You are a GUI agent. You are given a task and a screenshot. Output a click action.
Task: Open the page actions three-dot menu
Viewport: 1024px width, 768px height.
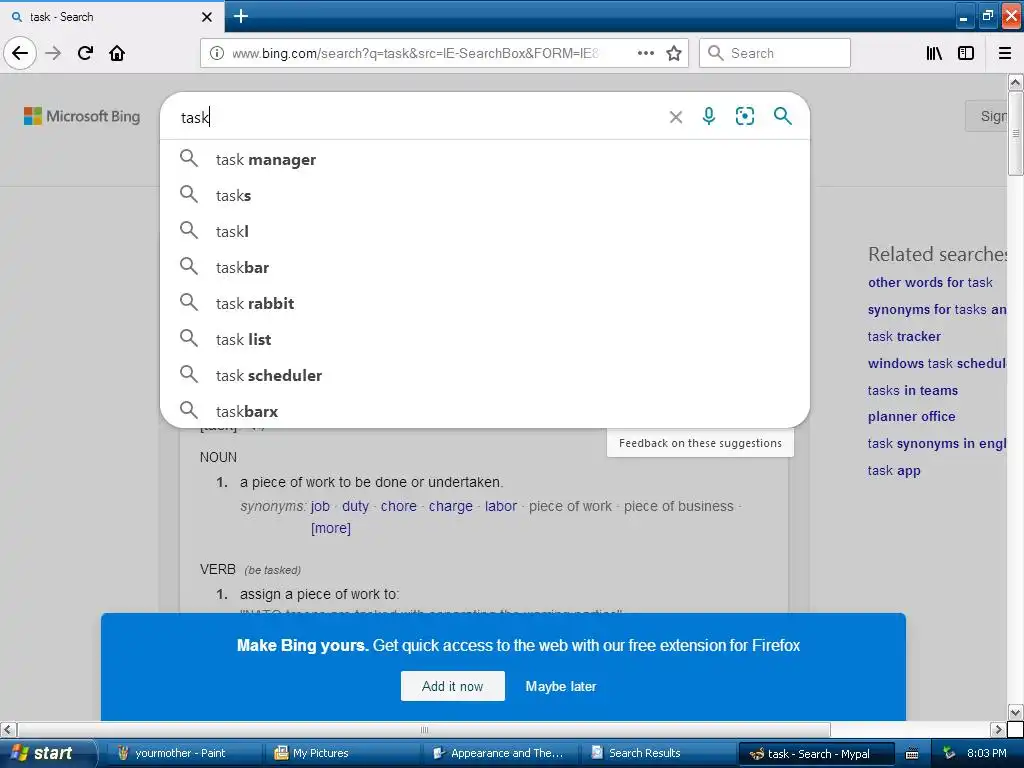click(x=645, y=53)
